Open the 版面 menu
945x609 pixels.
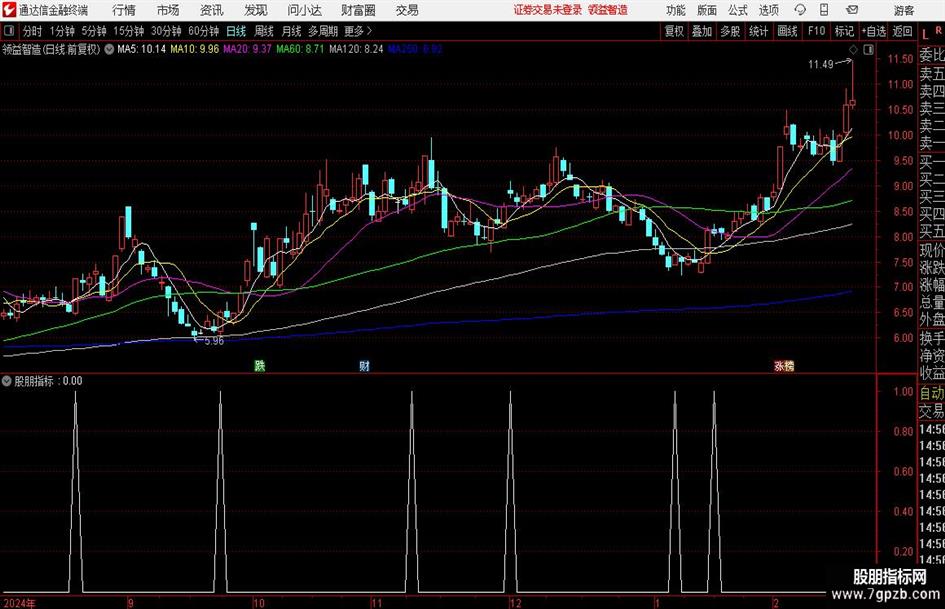click(707, 10)
